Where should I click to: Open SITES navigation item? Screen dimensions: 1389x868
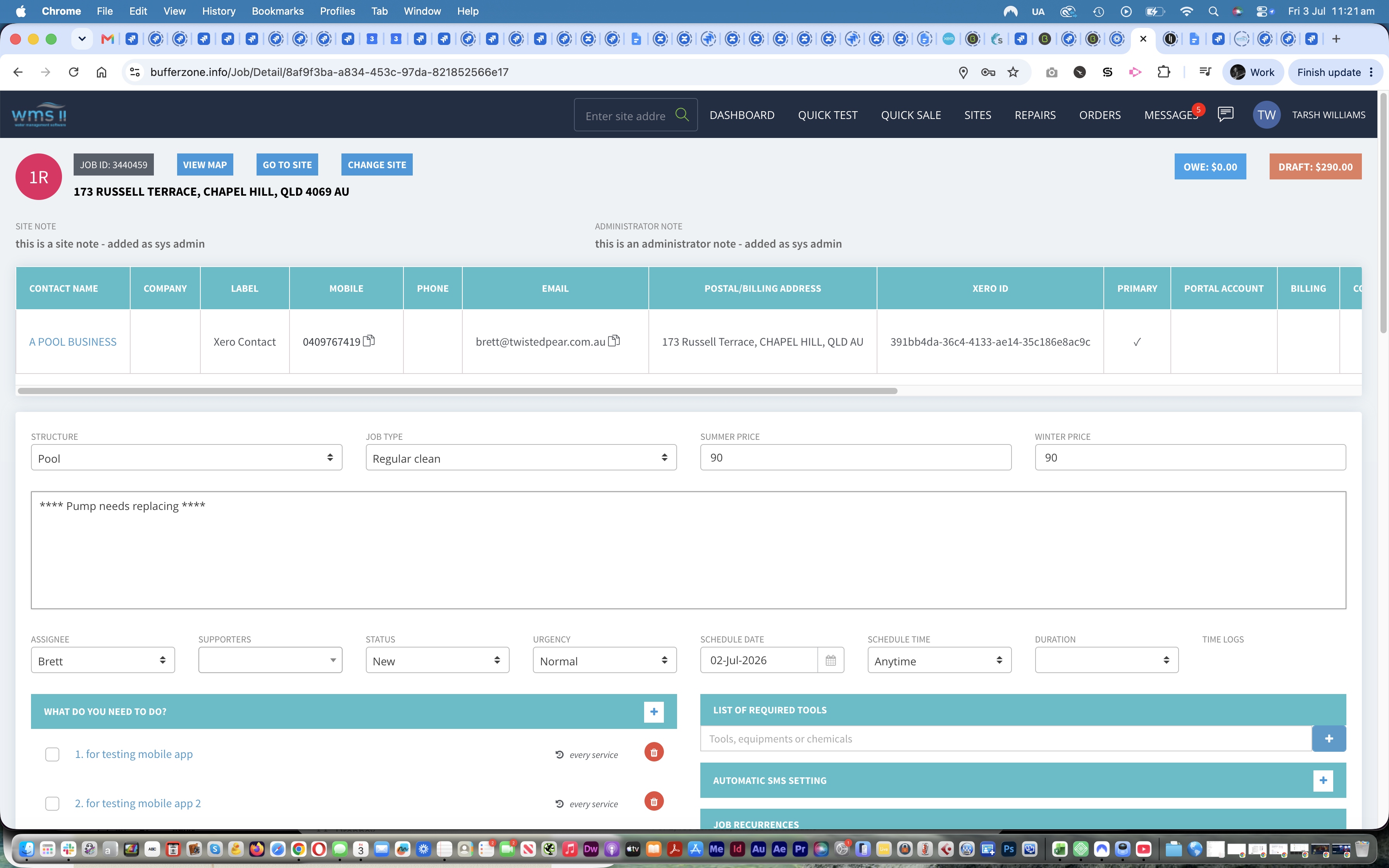click(977, 115)
